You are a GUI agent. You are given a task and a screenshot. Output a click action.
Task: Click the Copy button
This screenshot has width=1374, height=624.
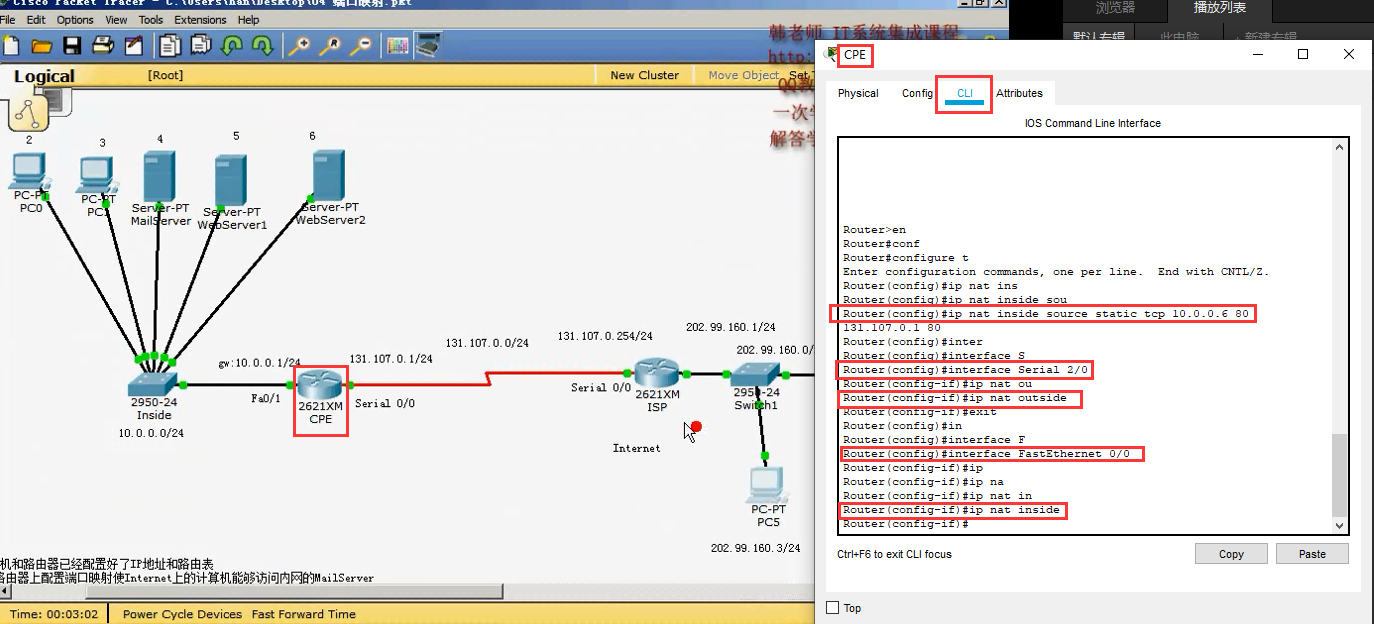tap(1231, 554)
